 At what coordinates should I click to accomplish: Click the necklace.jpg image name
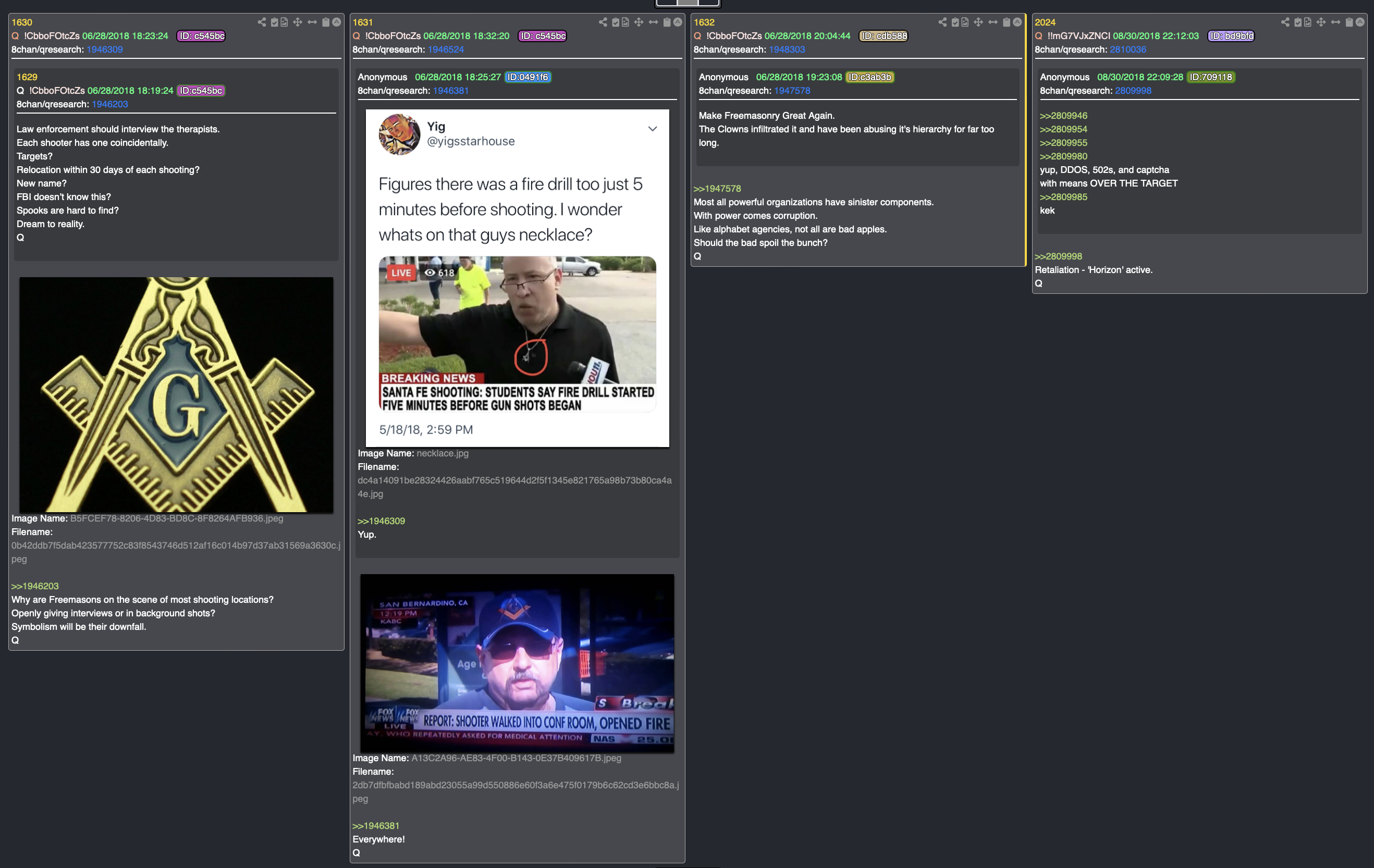tap(442, 453)
